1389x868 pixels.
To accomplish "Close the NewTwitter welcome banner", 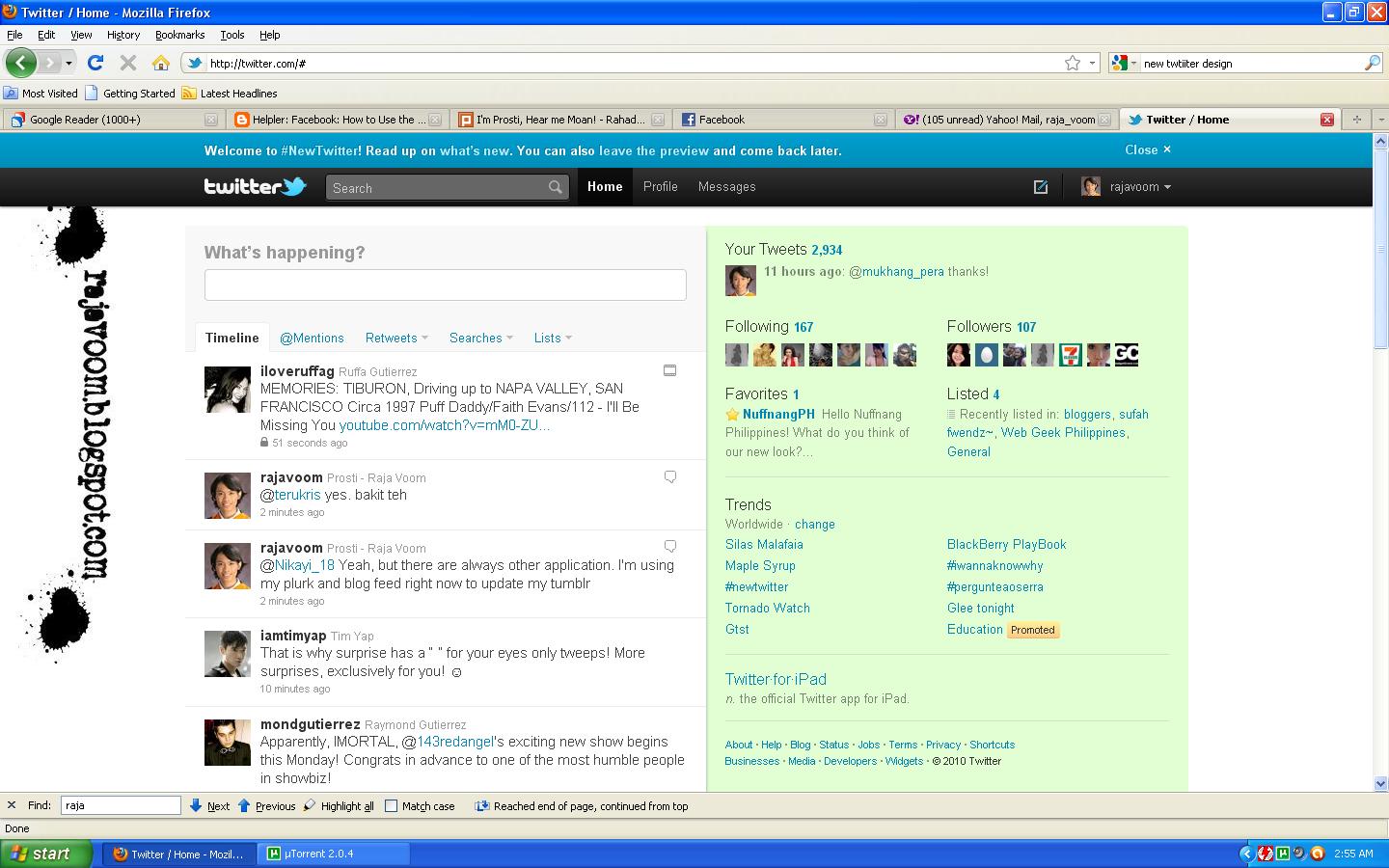I will pyautogui.click(x=1148, y=149).
